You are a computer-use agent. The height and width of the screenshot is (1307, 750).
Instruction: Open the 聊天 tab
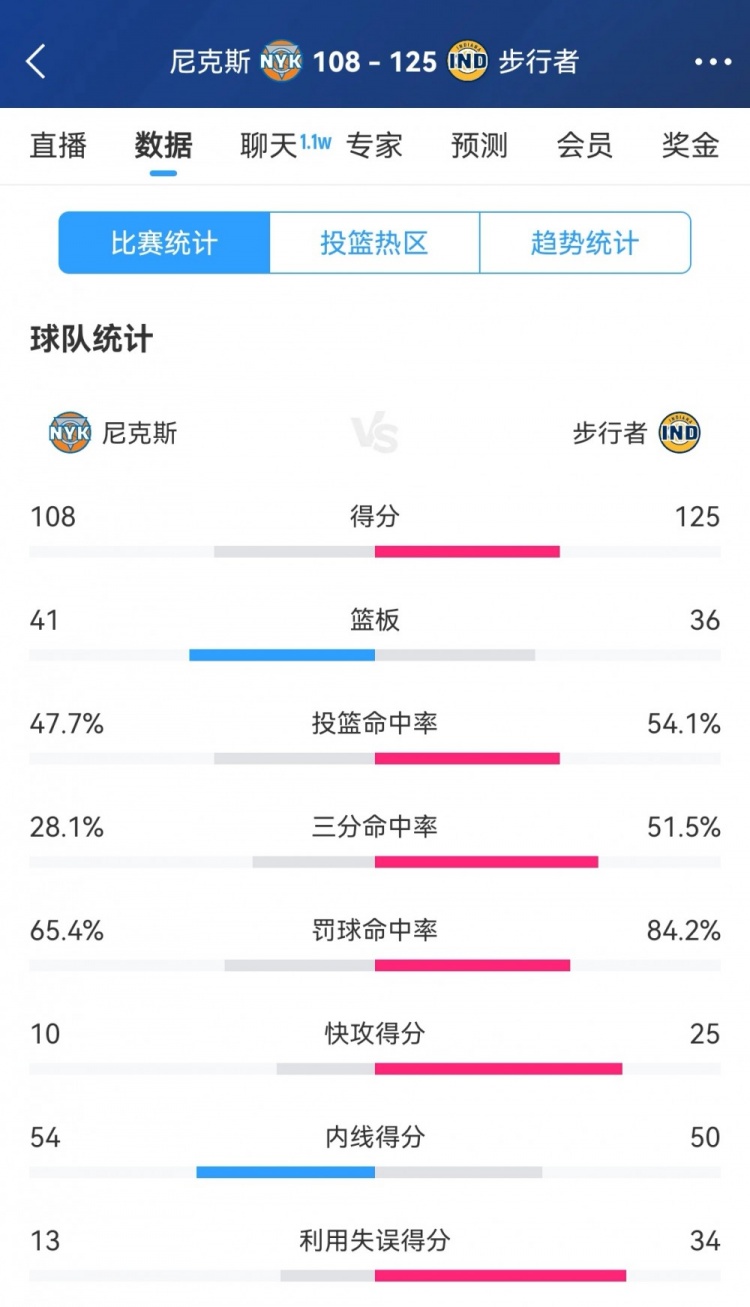coord(269,146)
